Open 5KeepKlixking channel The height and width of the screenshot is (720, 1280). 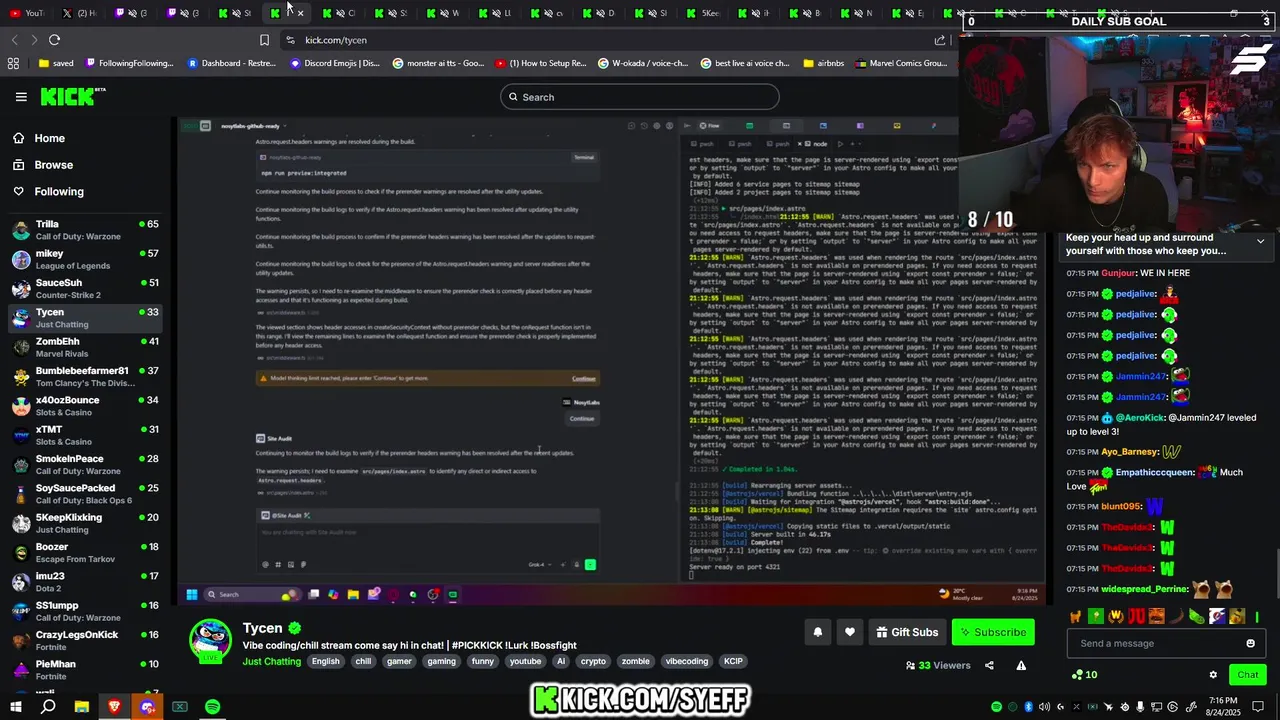click(x=85, y=523)
